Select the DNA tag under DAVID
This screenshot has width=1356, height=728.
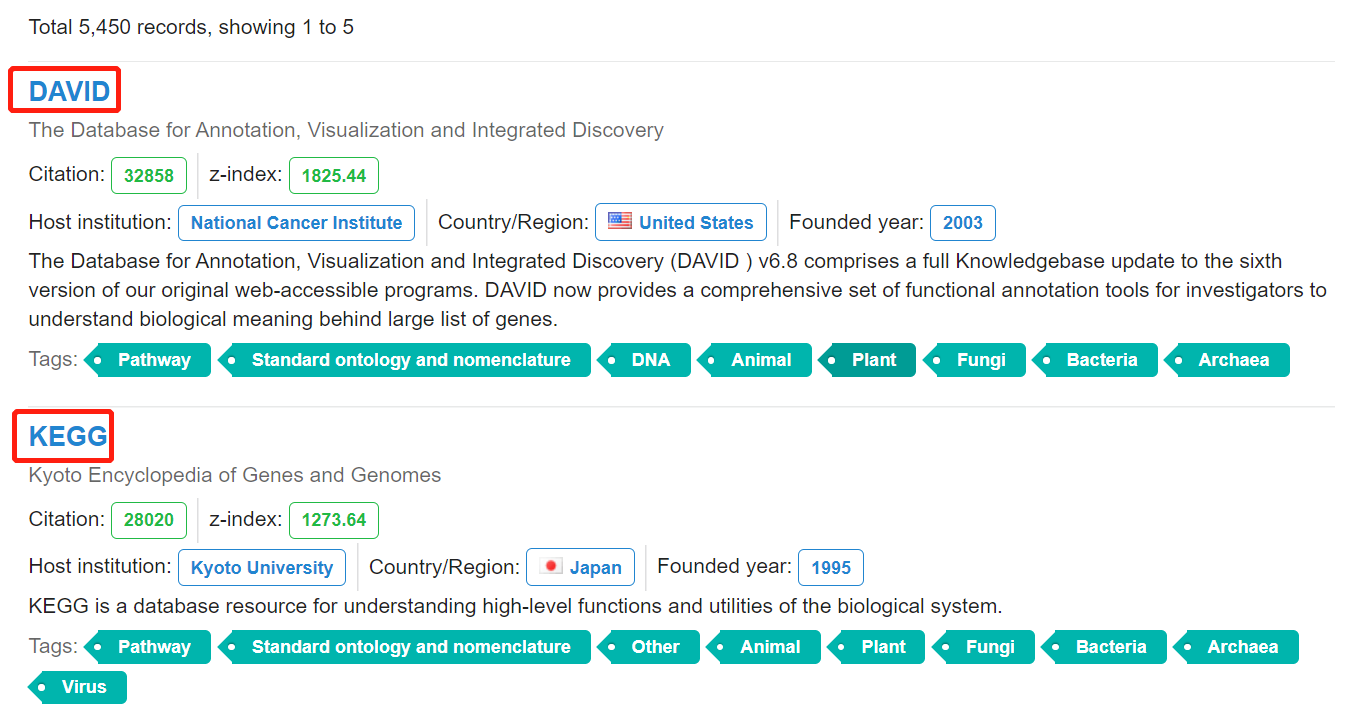[x=644, y=360]
